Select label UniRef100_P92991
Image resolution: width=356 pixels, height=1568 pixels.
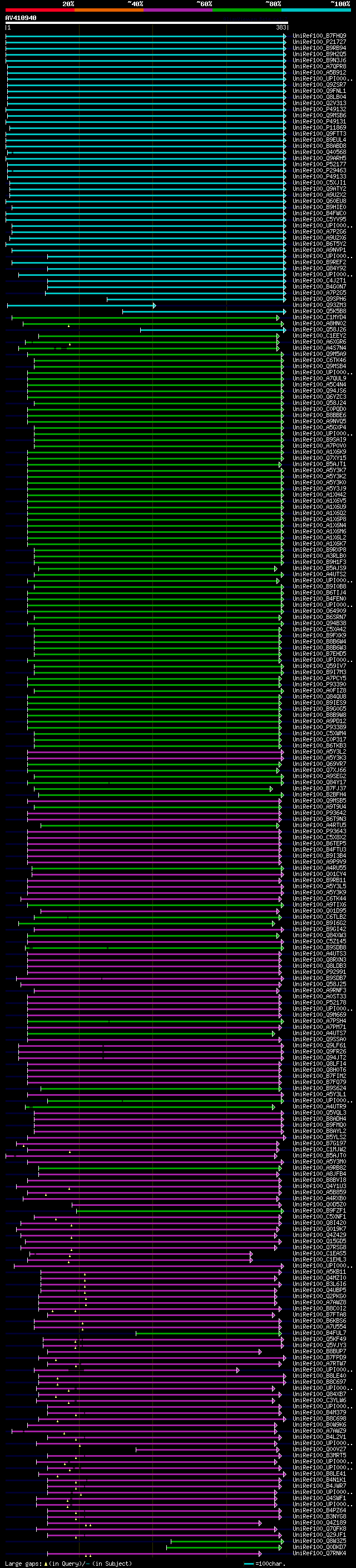[319, 972]
